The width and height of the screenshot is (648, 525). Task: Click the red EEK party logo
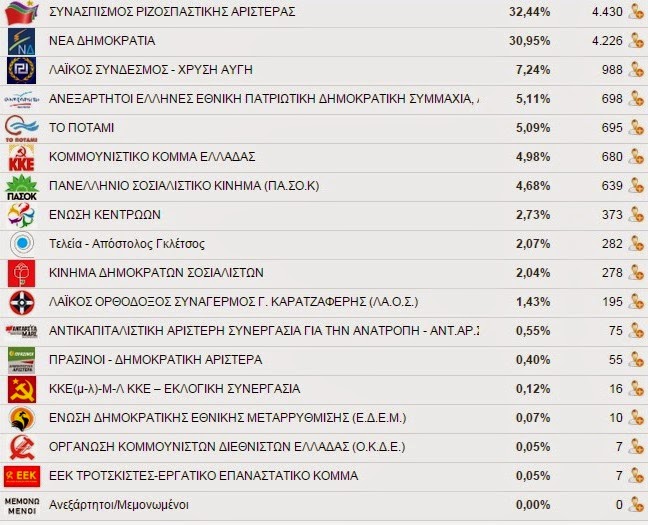(x=22, y=476)
